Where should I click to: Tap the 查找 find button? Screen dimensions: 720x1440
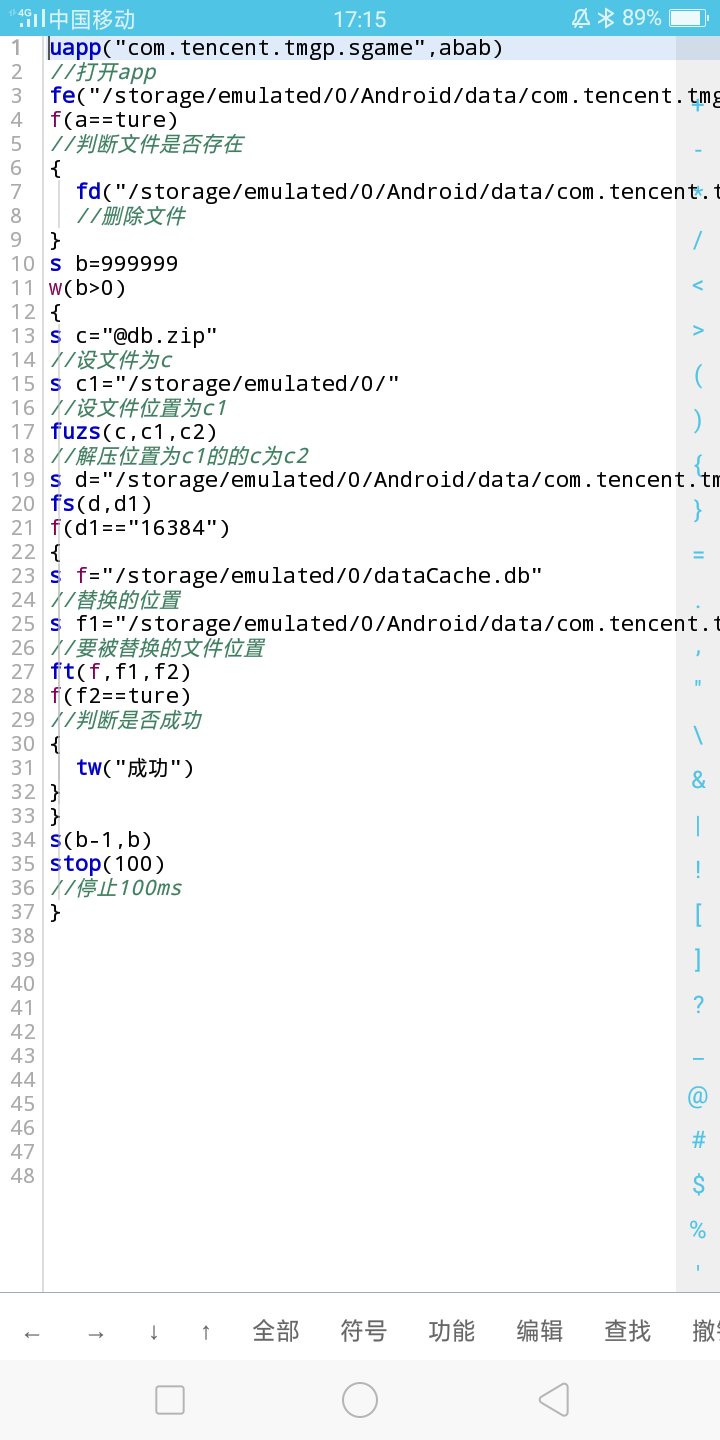click(627, 1331)
